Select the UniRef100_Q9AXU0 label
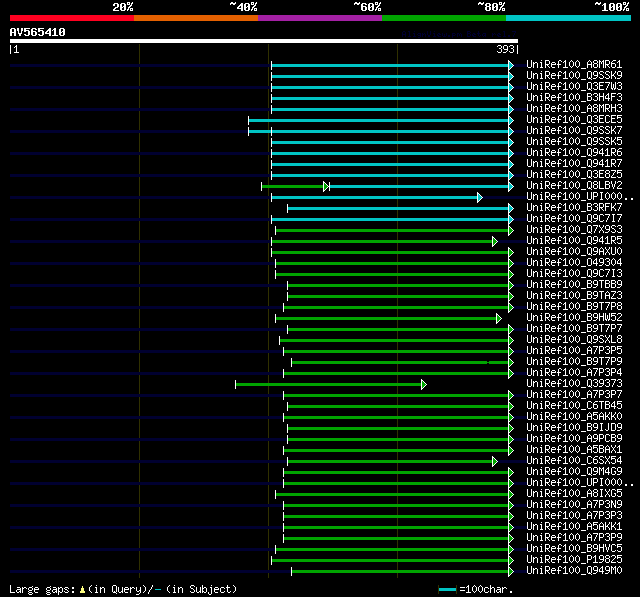640x597 pixels. point(574,252)
